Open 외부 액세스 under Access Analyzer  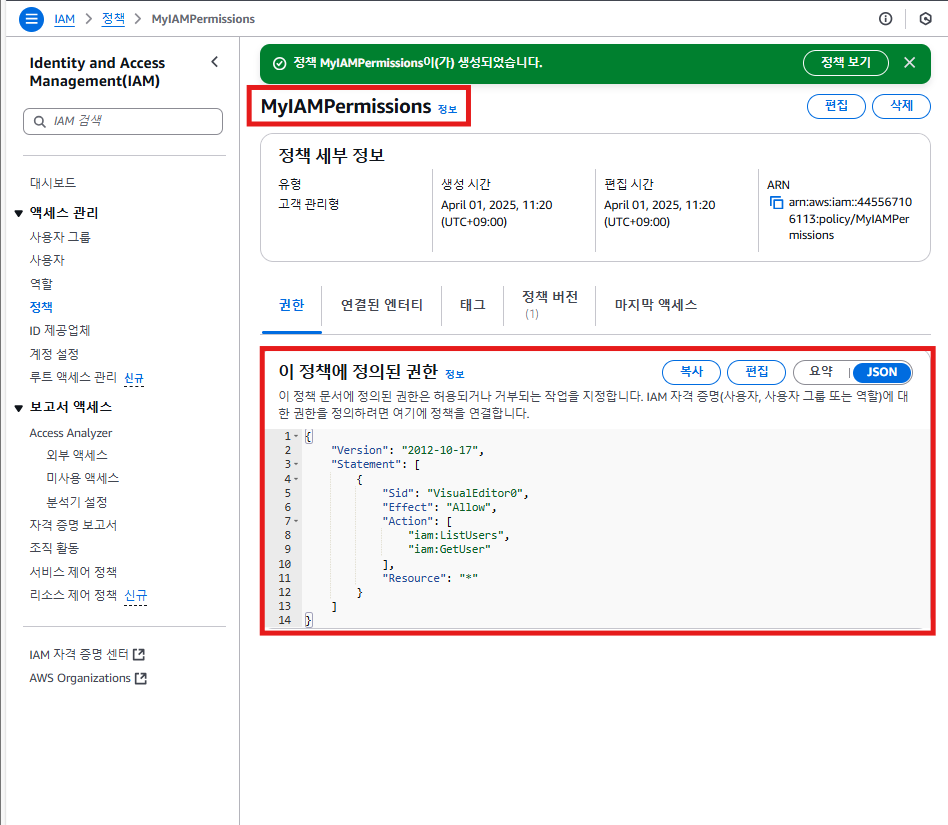point(77,455)
